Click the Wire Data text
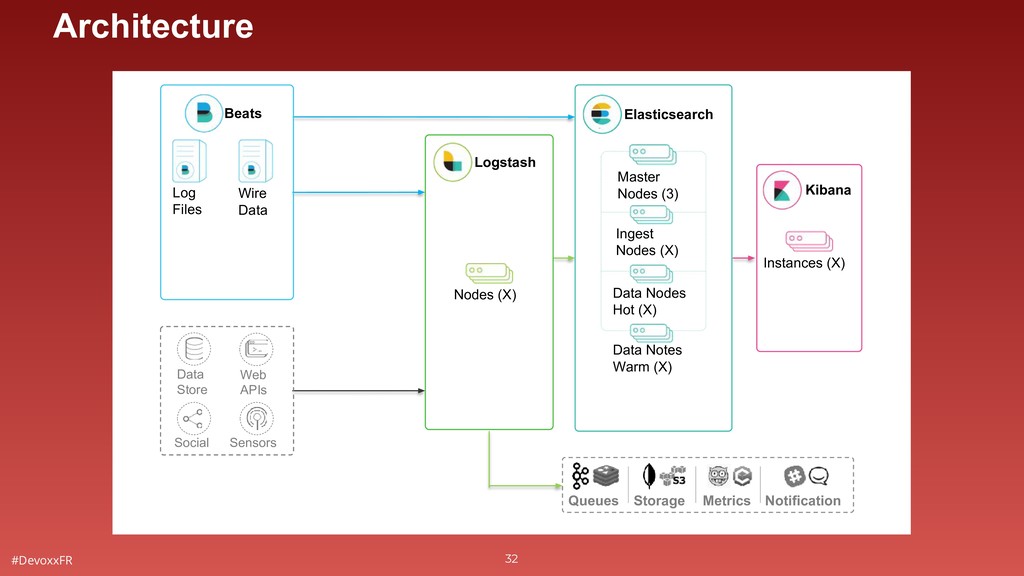 click(x=253, y=202)
